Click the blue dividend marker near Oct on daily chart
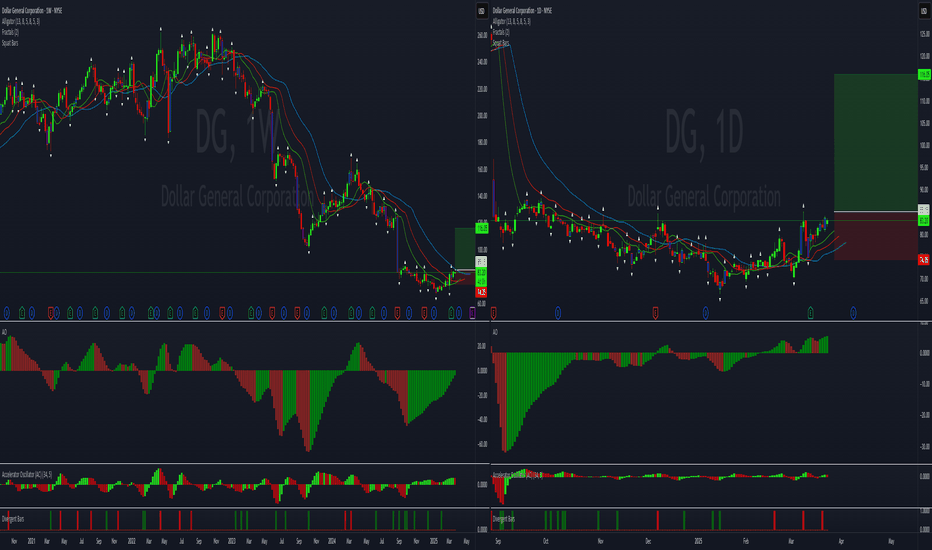The image size is (932, 550). point(558,312)
